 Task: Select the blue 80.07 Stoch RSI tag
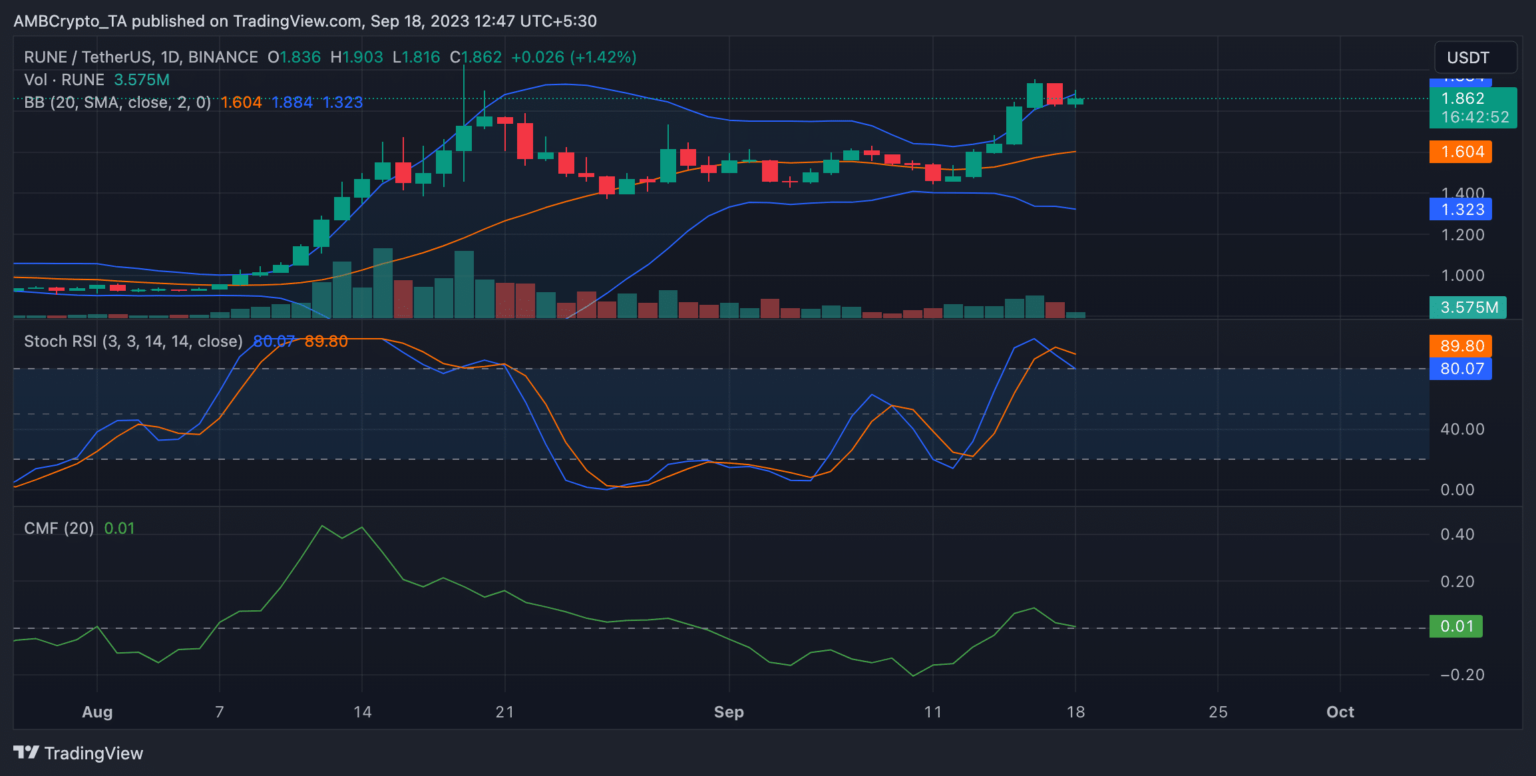(x=1460, y=369)
